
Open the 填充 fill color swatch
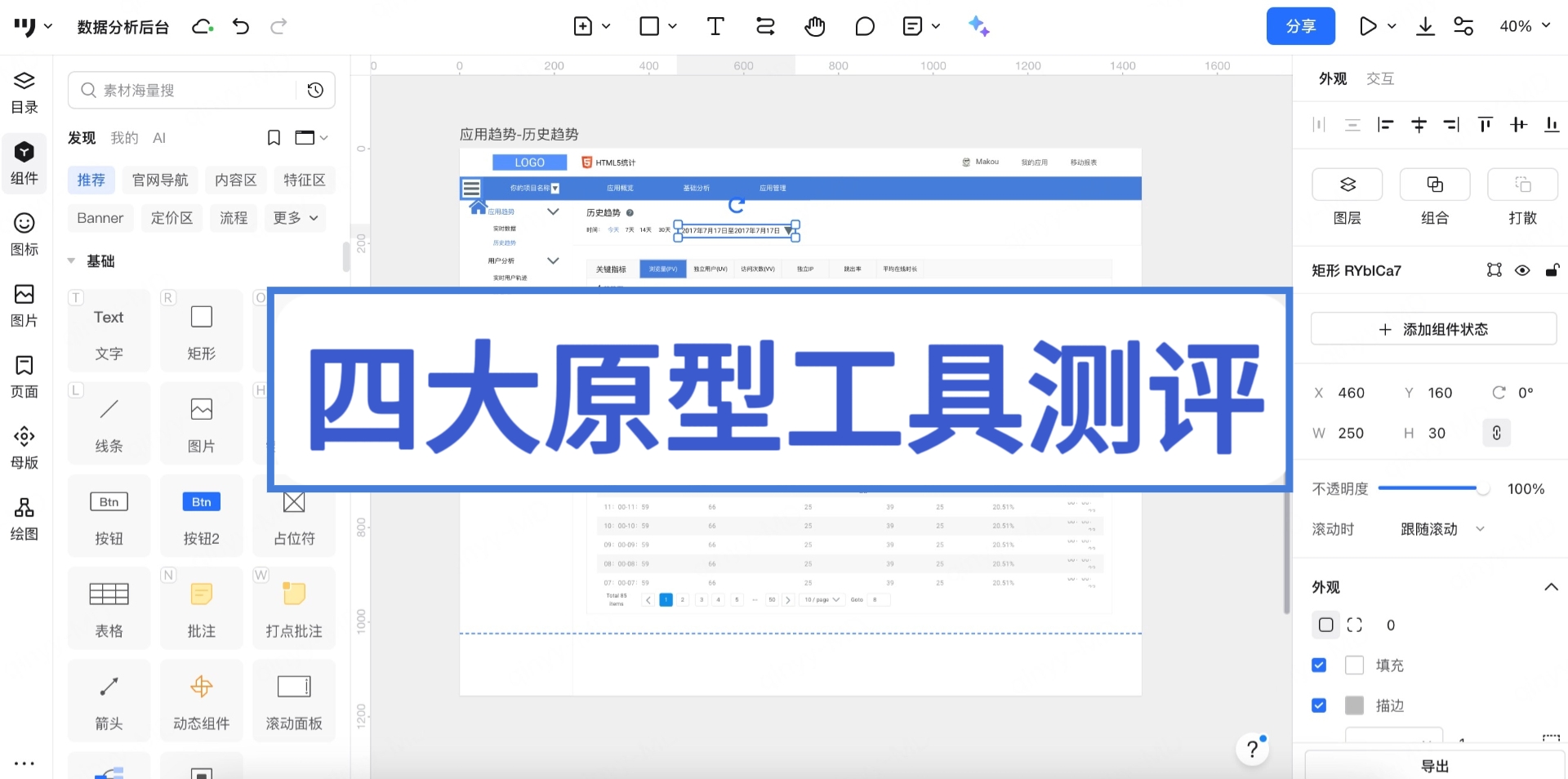[x=1354, y=665]
